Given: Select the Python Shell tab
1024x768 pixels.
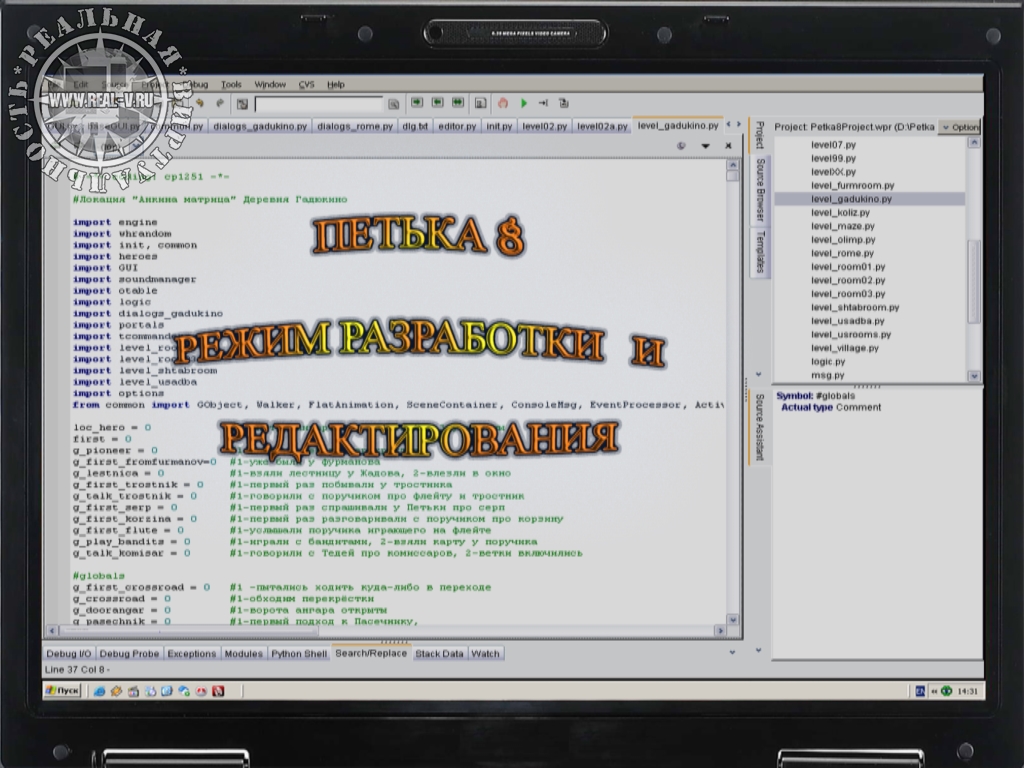Looking at the screenshot, I should (300, 654).
